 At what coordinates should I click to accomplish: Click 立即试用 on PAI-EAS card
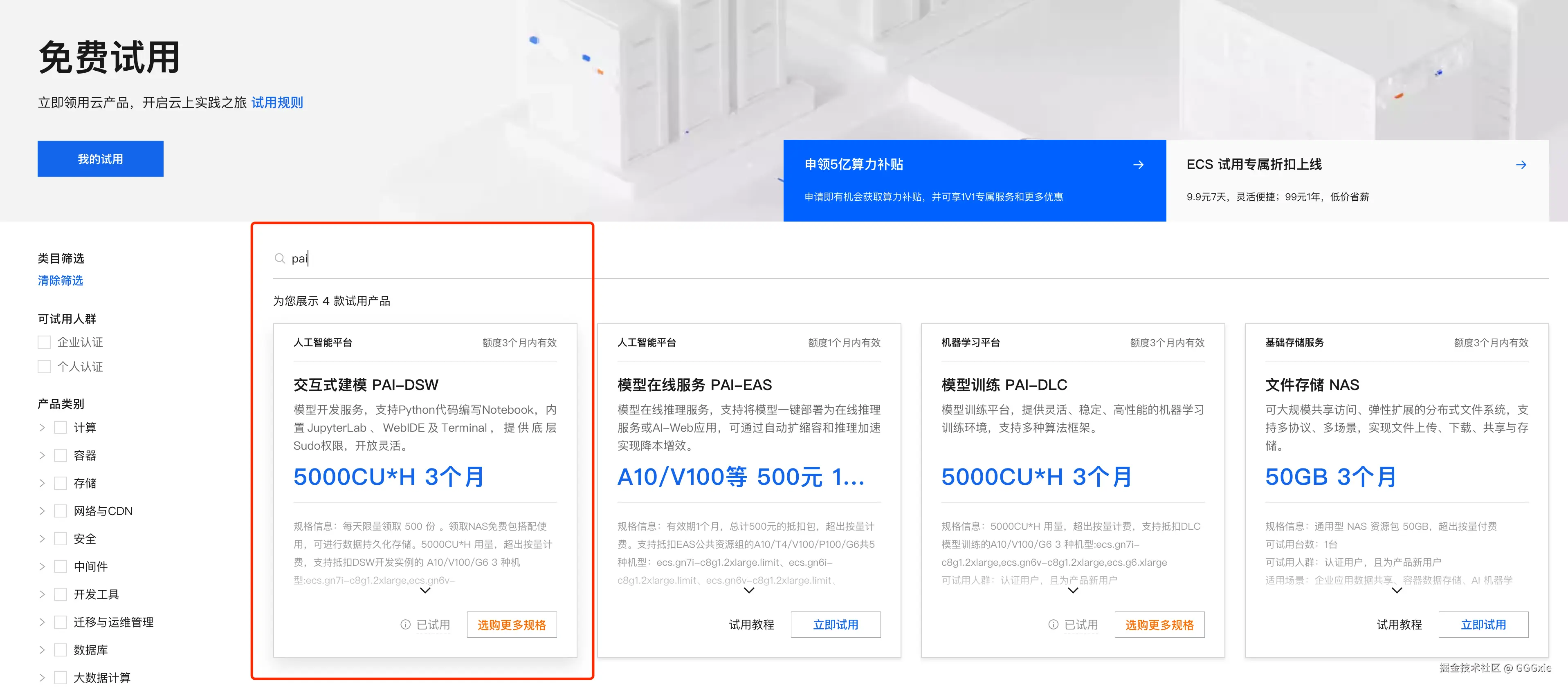click(x=835, y=625)
